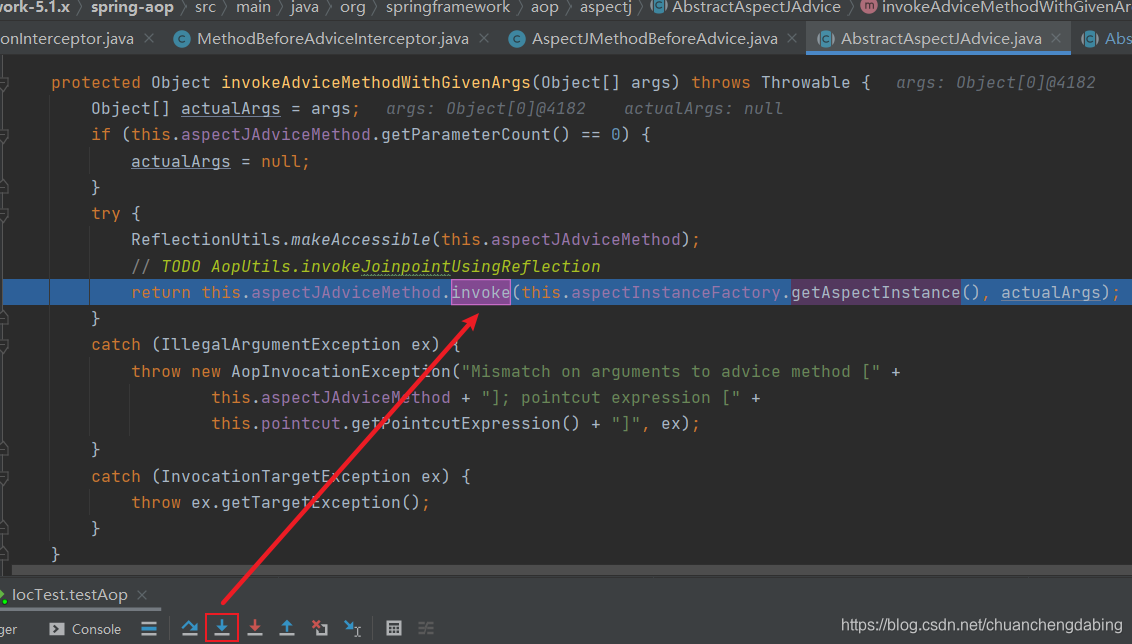Click the method name invokeAdviceMethodWithGivenArgs in signature
Image resolution: width=1132 pixels, height=644 pixels.
coord(376,83)
